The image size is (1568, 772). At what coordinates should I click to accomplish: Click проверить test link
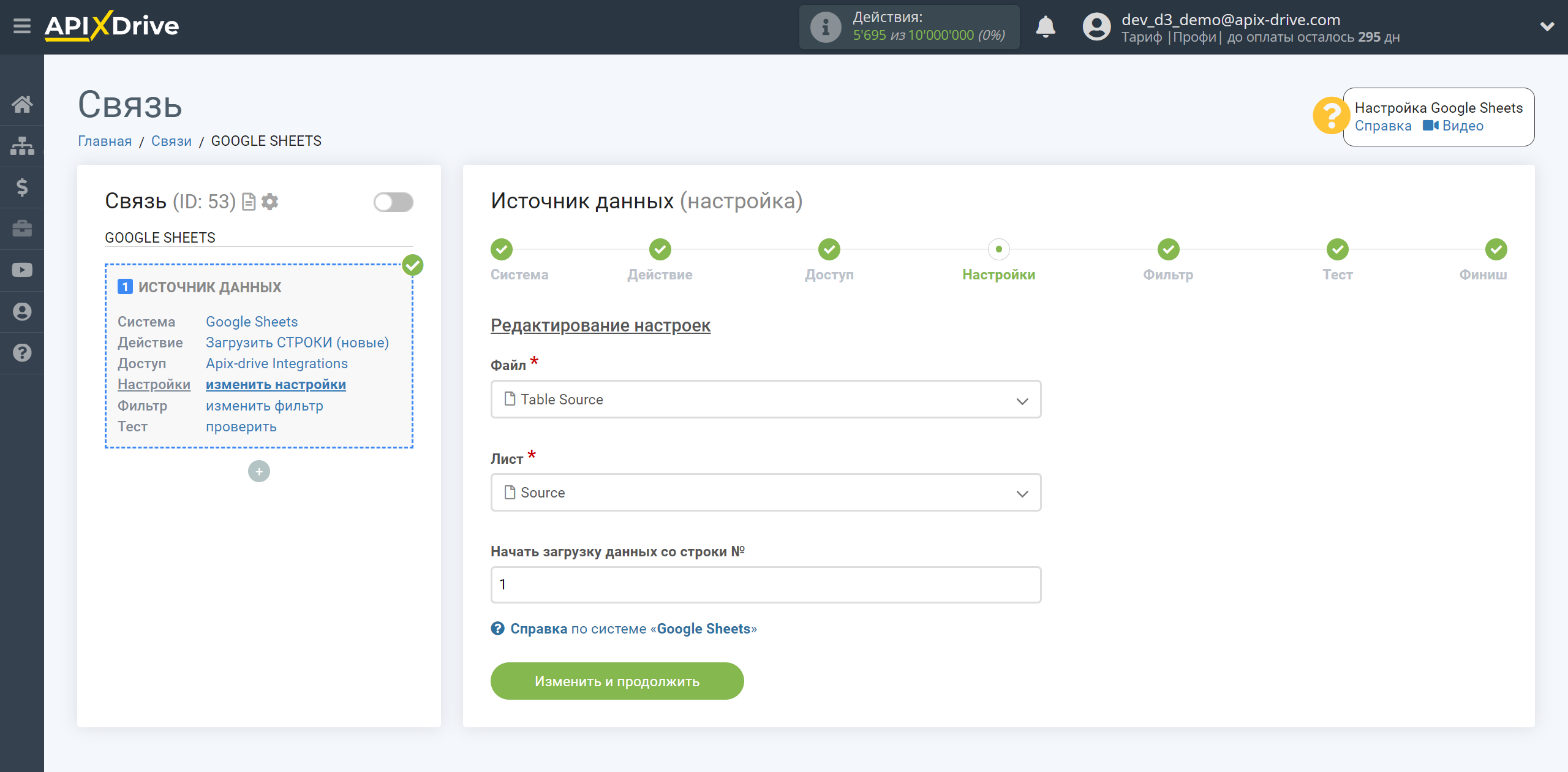[241, 426]
